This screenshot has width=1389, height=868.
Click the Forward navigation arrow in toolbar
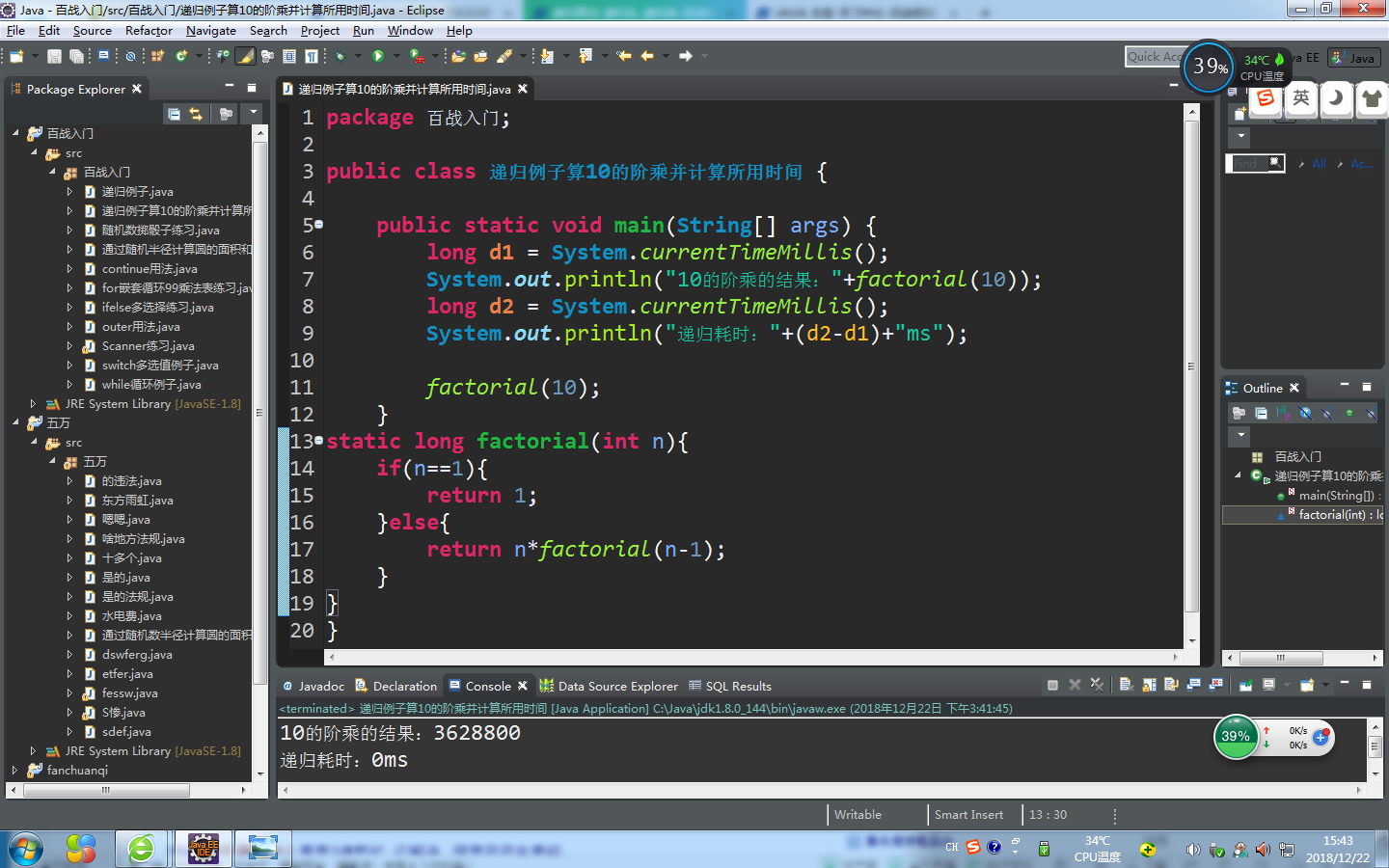pyautogui.click(x=686, y=56)
